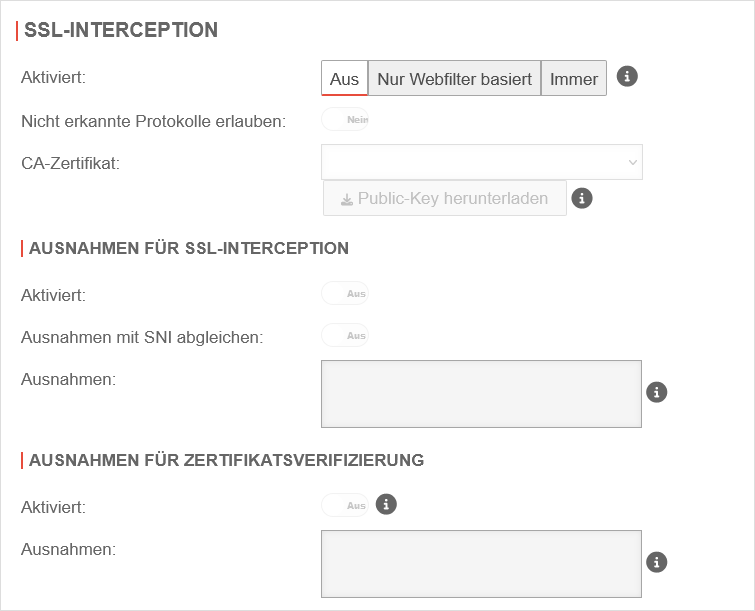Toggle Nicht erkannte Protokolle erlauben switch
Screen dimensions: 755x611
(345, 120)
